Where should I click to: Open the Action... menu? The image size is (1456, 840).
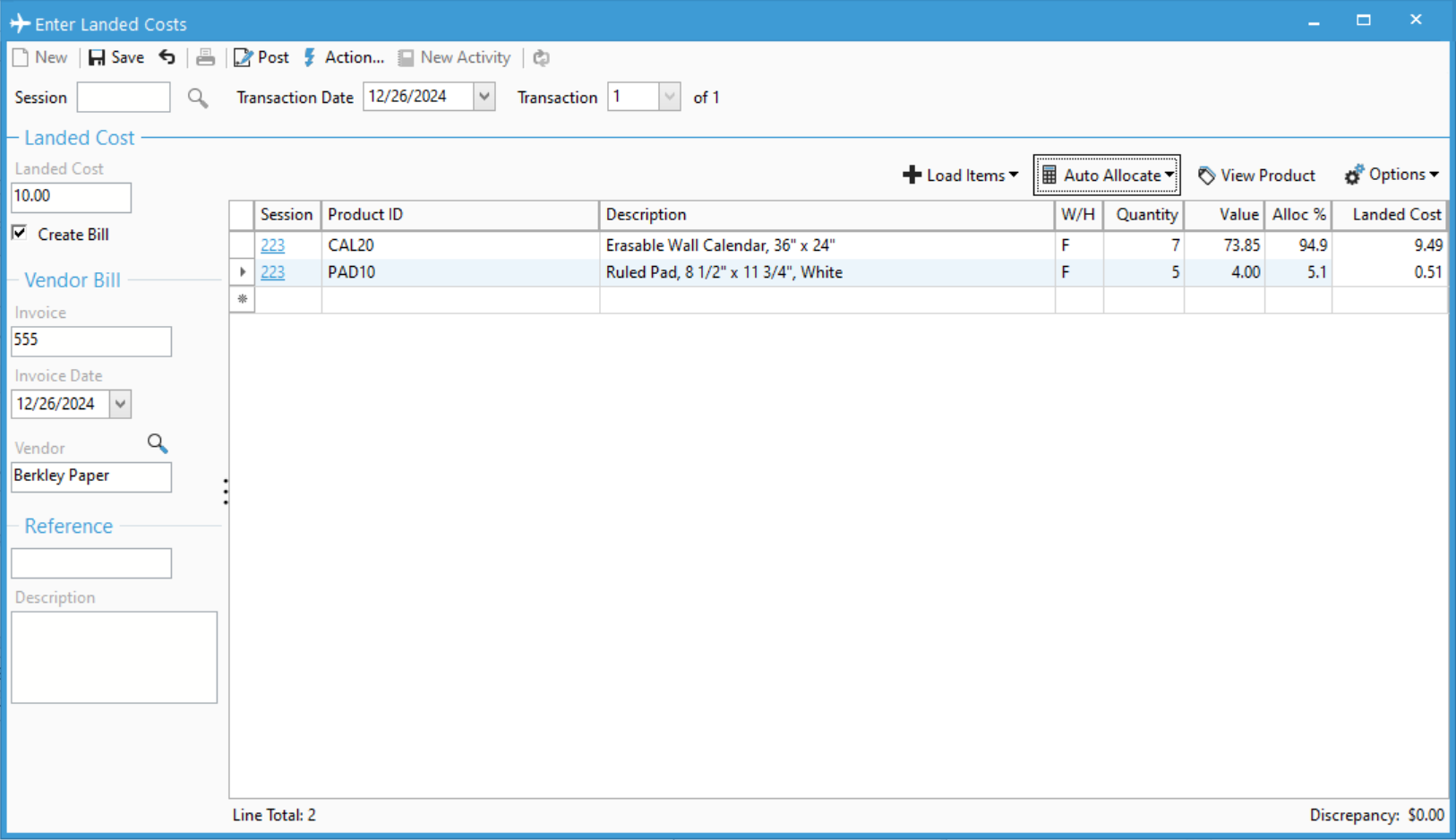[x=344, y=57]
